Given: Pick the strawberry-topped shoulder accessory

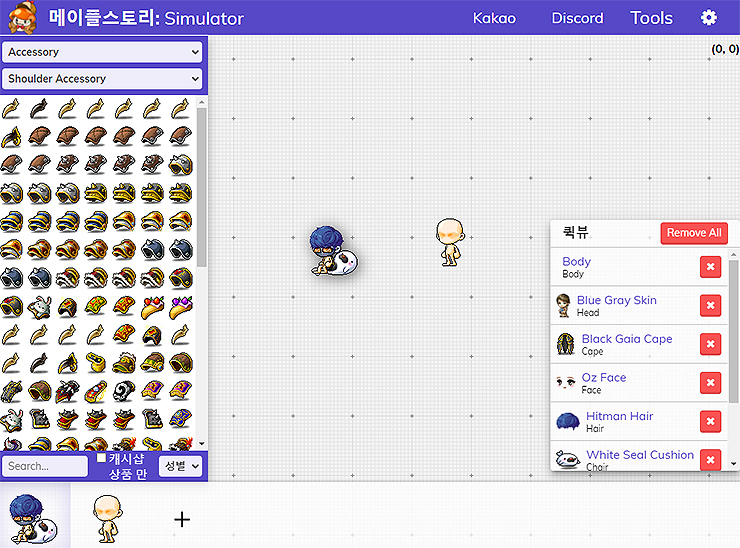Looking at the screenshot, I should click(x=152, y=307).
